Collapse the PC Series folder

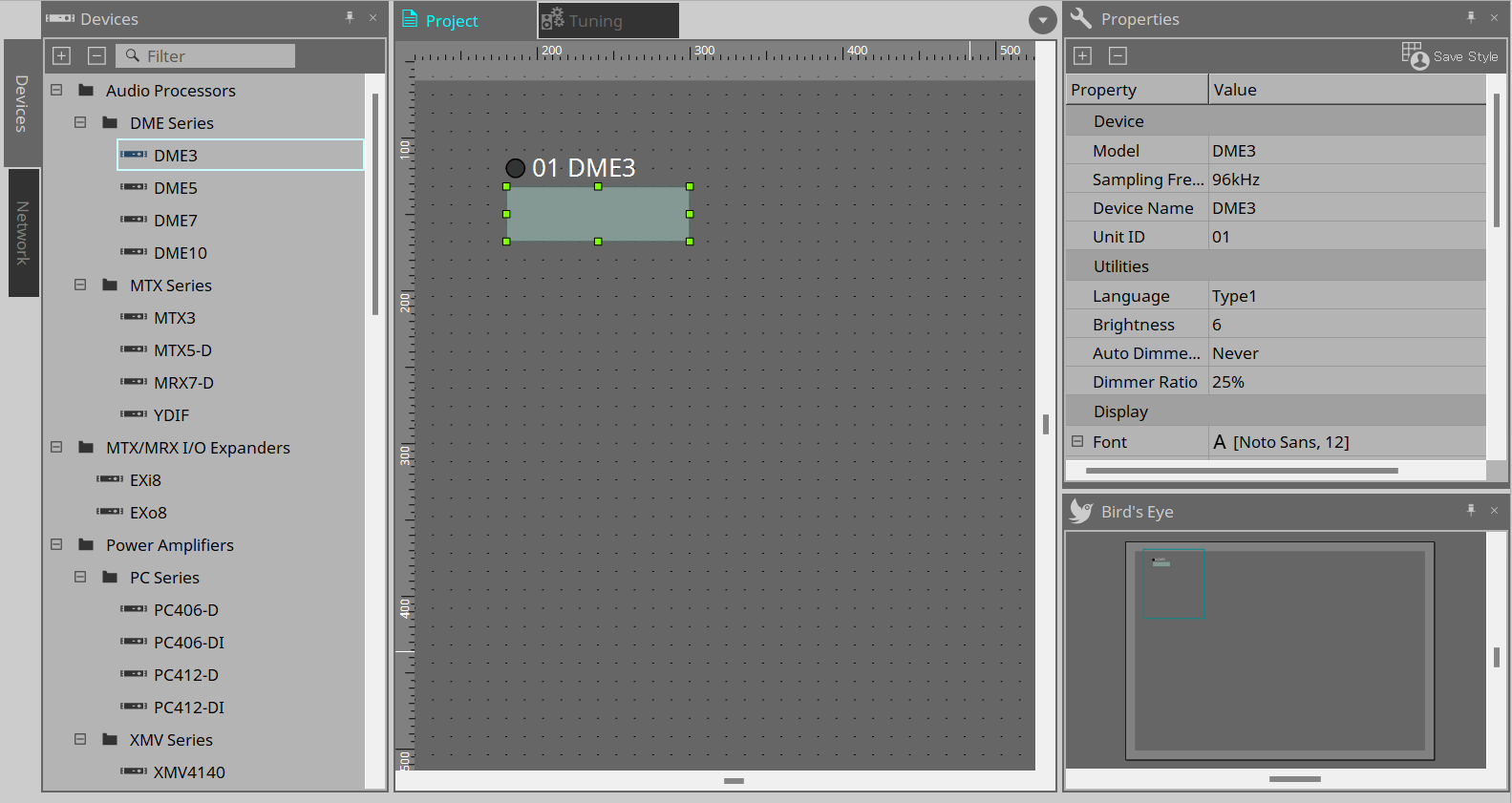[80, 577]
